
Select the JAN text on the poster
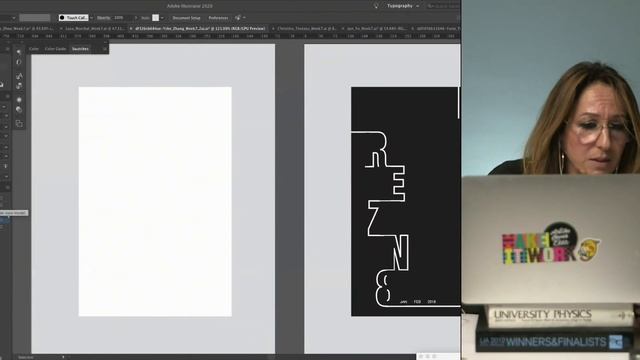404,302
